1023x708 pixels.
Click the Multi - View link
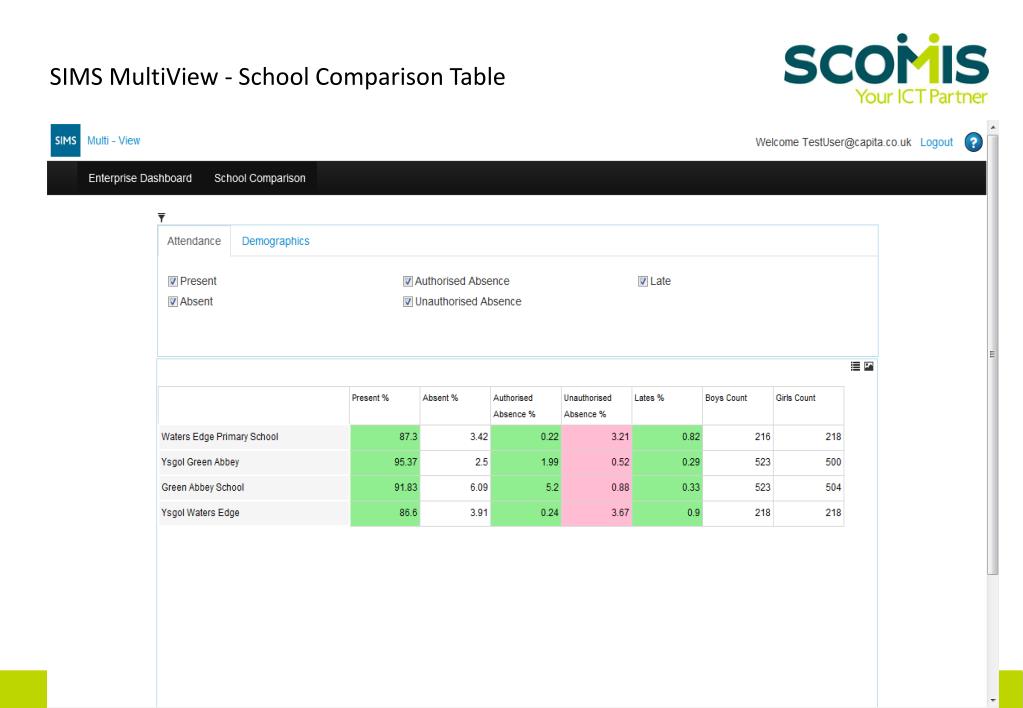(x=114, y=140)
